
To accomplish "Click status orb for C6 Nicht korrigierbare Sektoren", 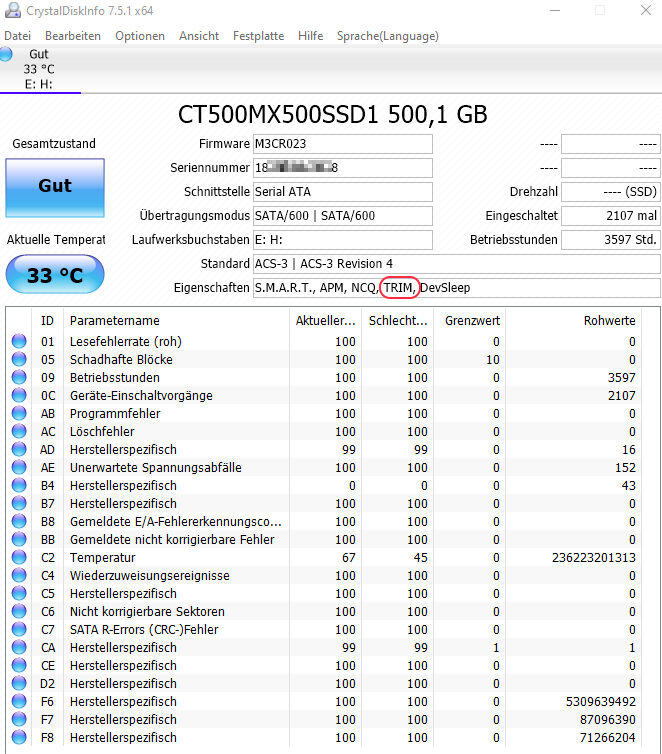I will click(x=19, y=612).
